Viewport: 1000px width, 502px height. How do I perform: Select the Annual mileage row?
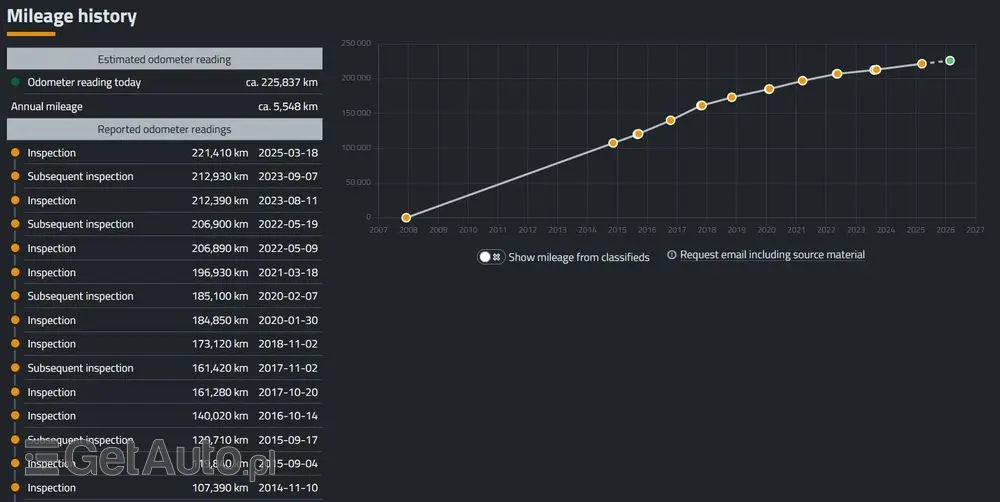click(164, 106)
